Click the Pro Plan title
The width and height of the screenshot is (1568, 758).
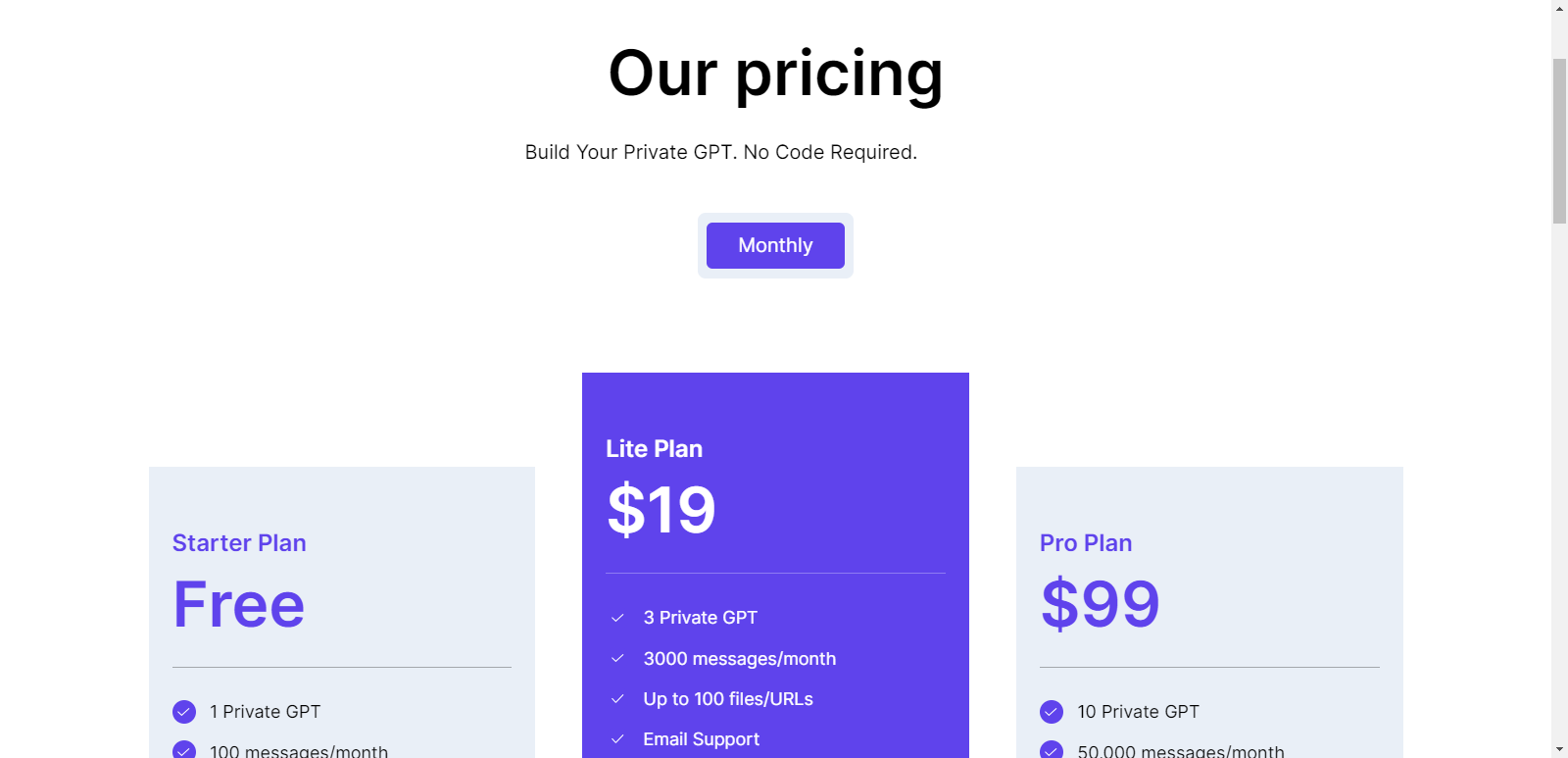(1086, 543)
